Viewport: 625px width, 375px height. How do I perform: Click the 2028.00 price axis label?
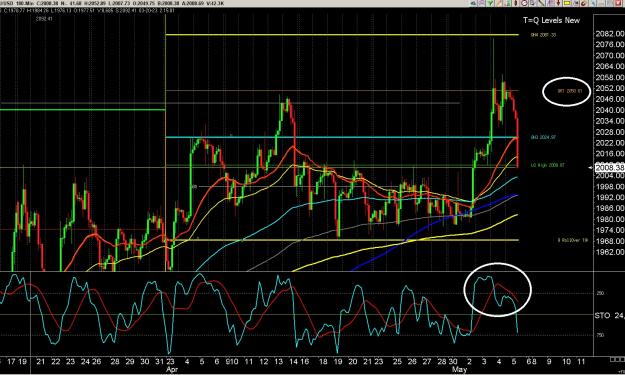610,132
